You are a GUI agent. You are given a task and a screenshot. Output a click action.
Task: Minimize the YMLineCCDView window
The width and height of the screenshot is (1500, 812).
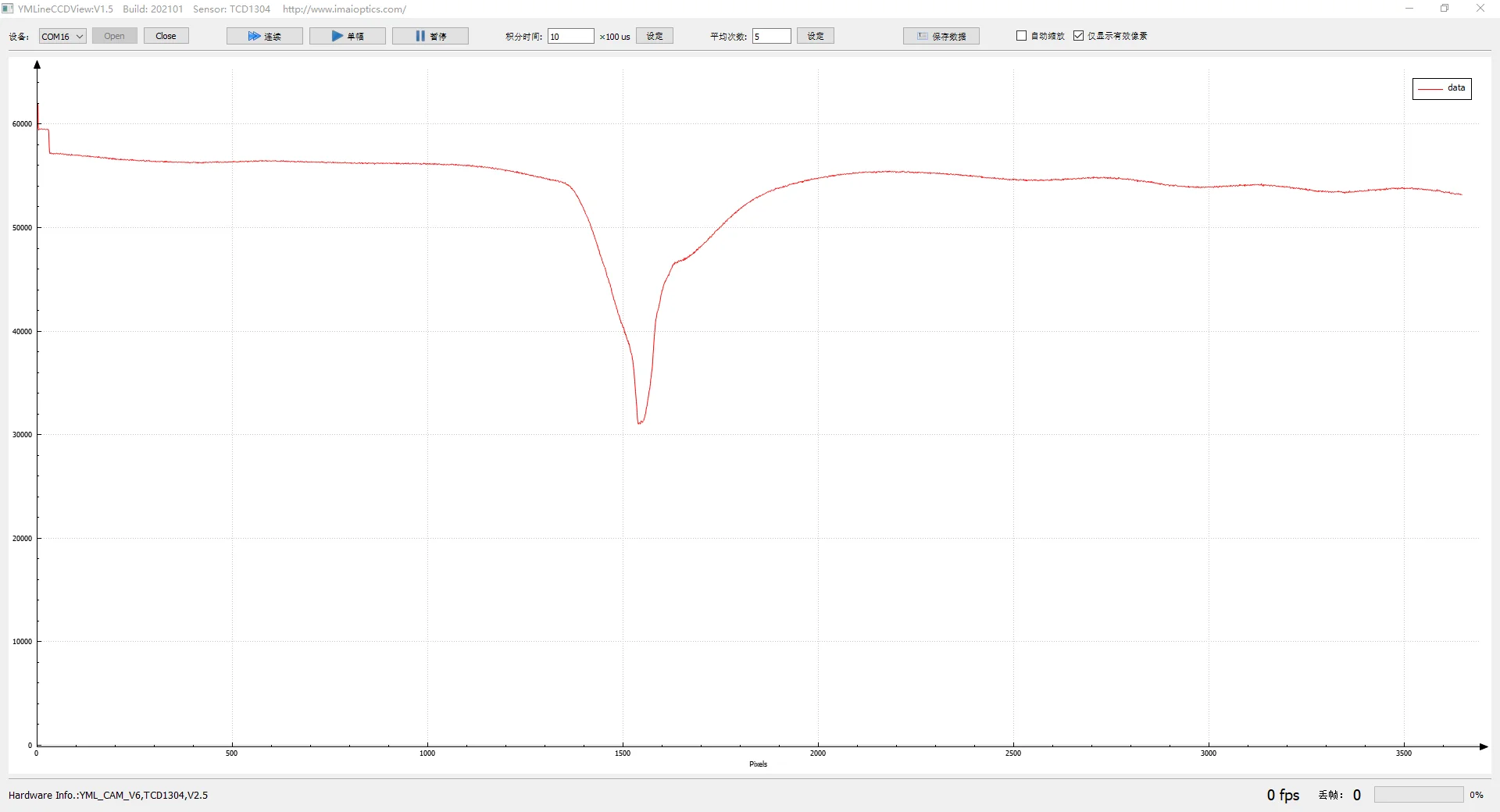tap(1409, 9)
